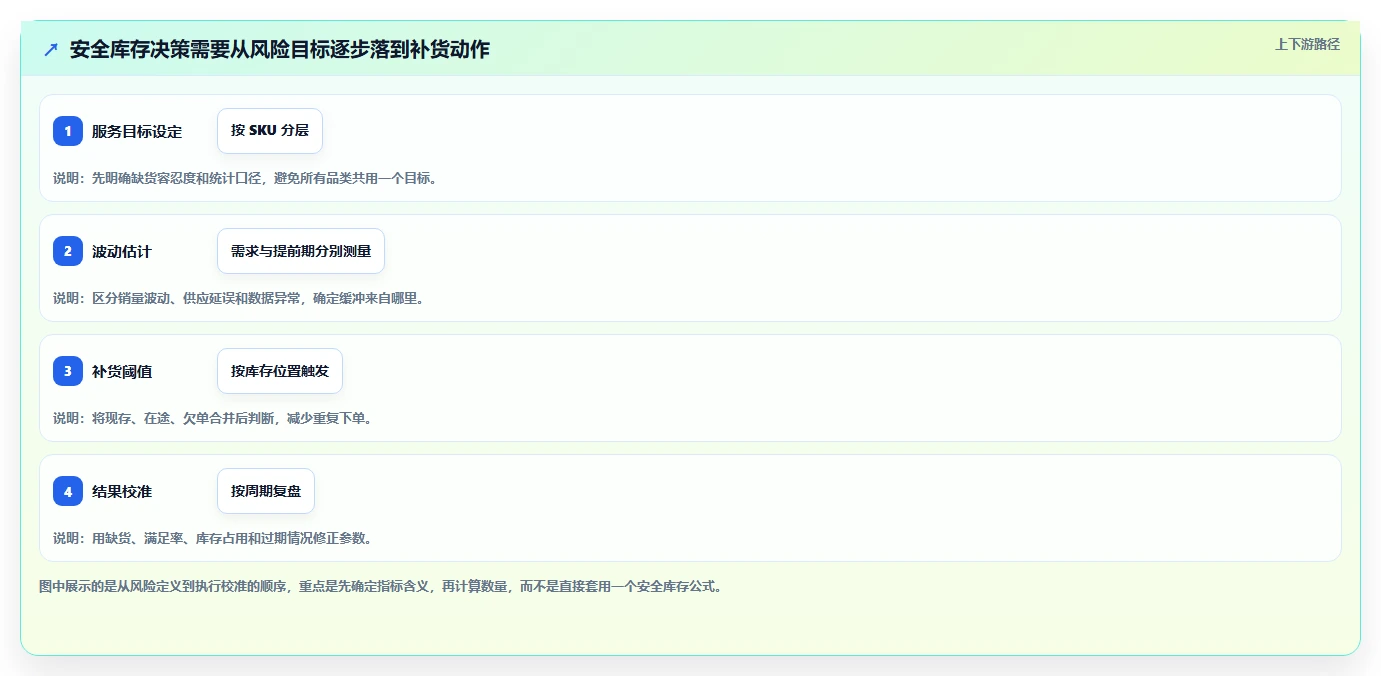The image size is (1381, 676).
Task: Select step badge 1 for 服务目标设定
Action: [x=68, y=131]
